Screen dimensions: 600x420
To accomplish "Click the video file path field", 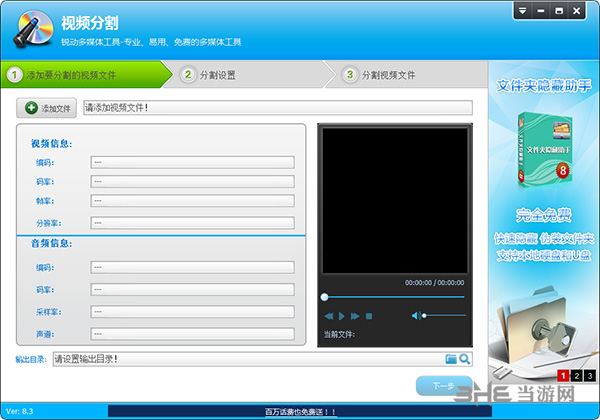I will click(x=278, y=107).
